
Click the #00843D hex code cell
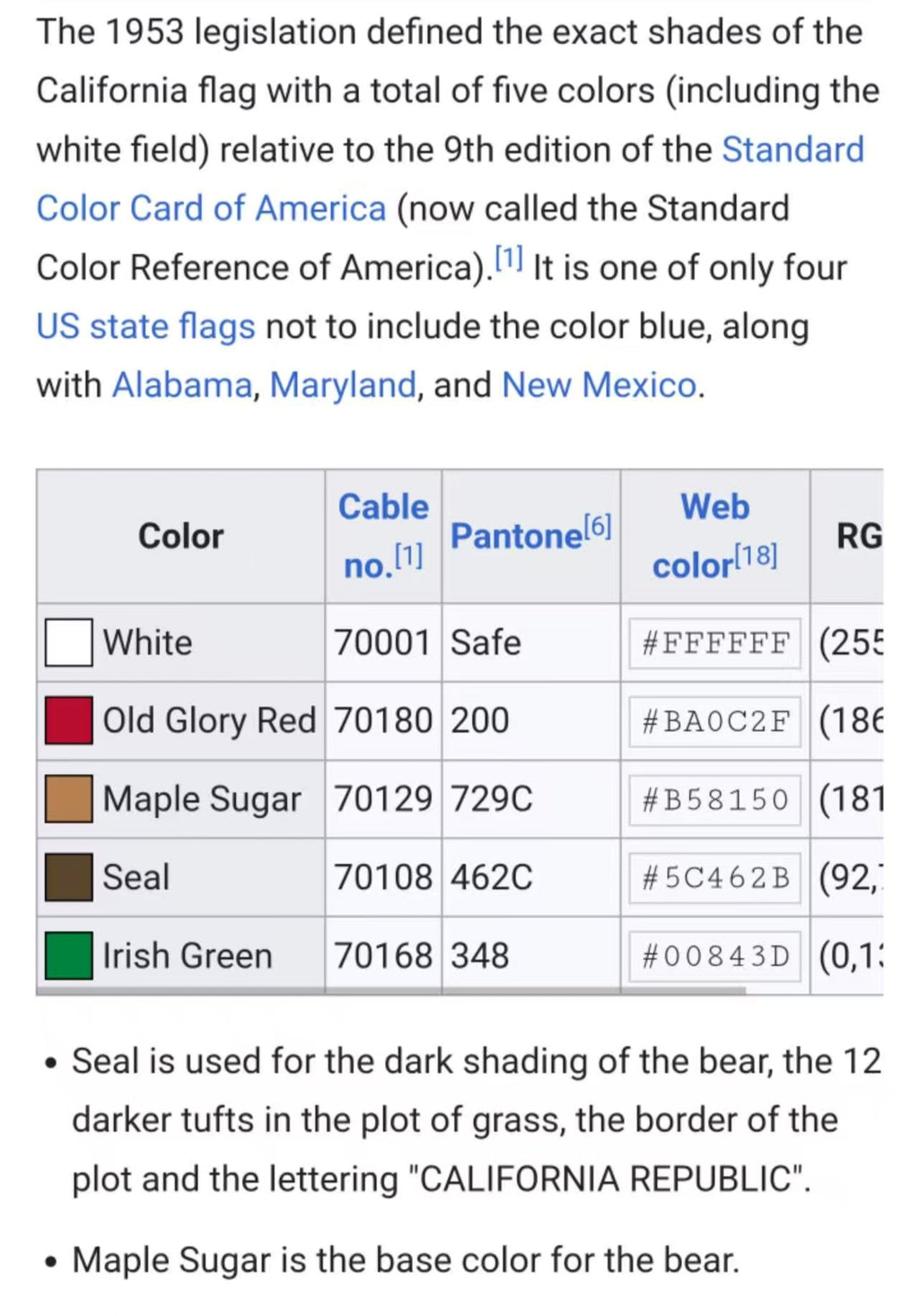pyautogui.click(x=715, y=956)
